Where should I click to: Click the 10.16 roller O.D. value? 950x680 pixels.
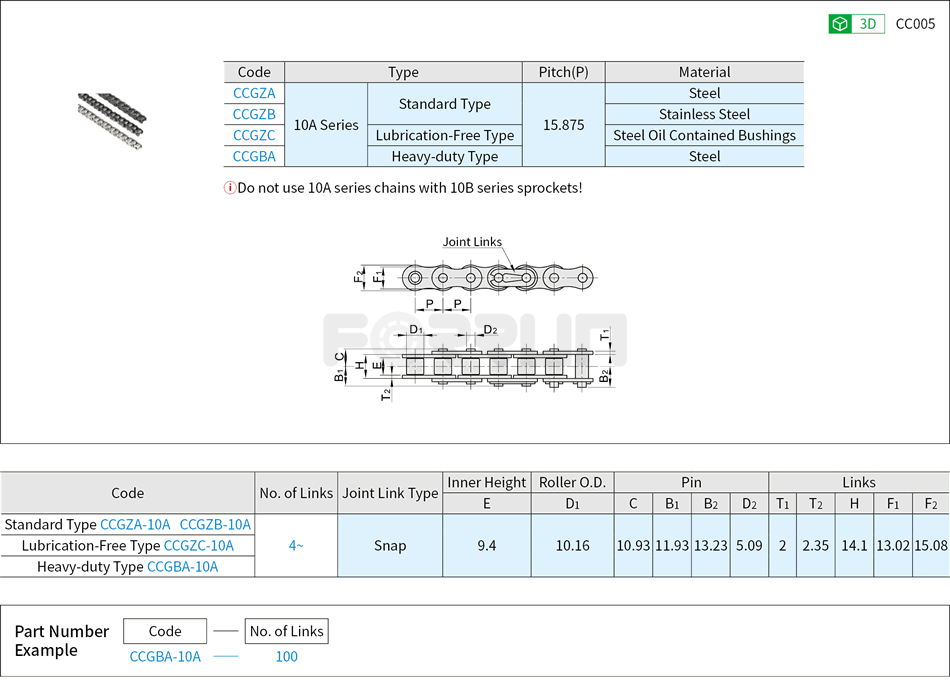pos(573,545)
